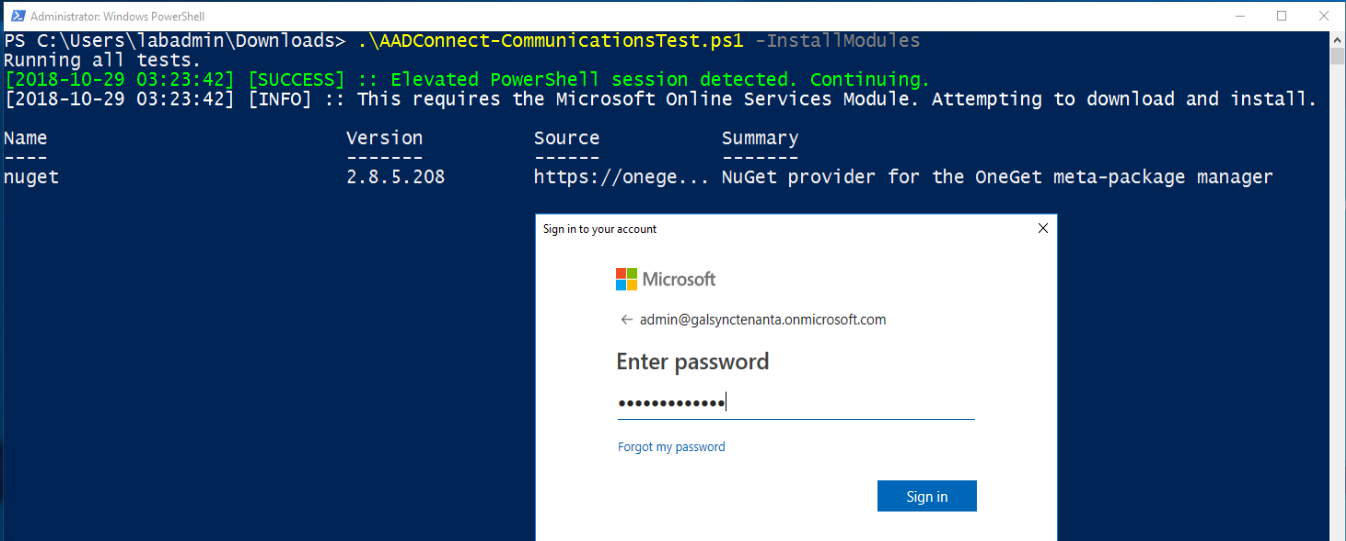Screen dimensions: 1346x541
Task: Close the 'Sign in to your account' dialog
Action: (x=1043, y=229)
